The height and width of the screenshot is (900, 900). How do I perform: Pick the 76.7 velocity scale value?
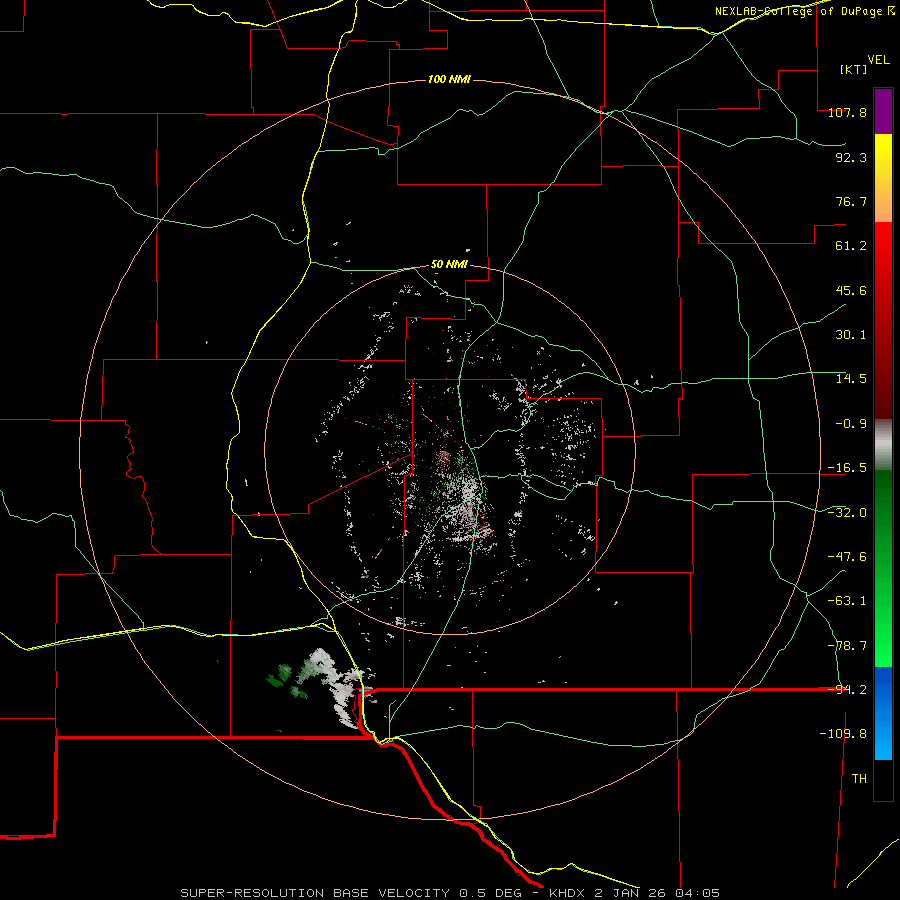click(x=851, y=201)
